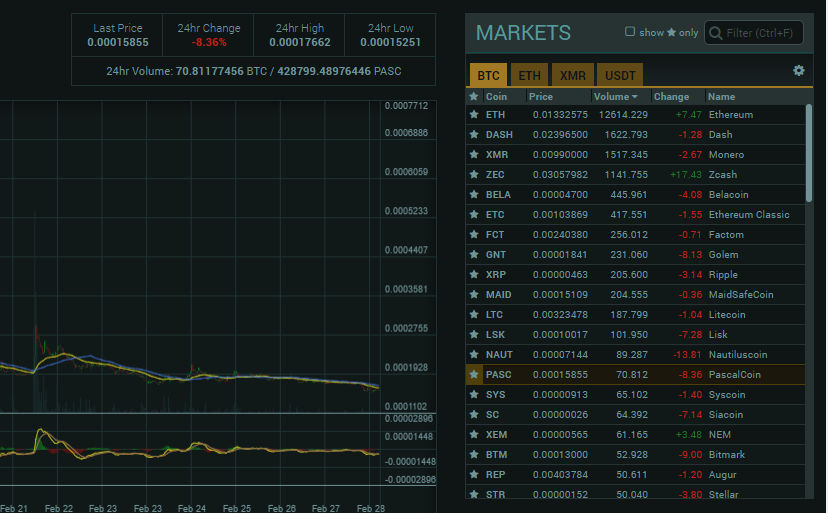Click the Last Price value 0.00015855
Viewport: 828px width, 513px height.
click(118, 42)
